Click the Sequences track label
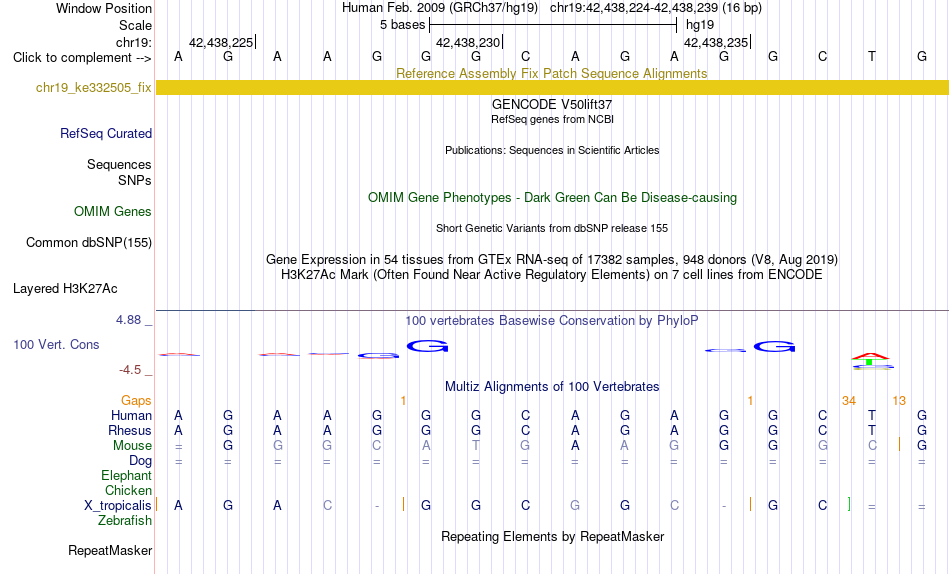This screenshot has height=574, width=950. [x=119, y=164]
